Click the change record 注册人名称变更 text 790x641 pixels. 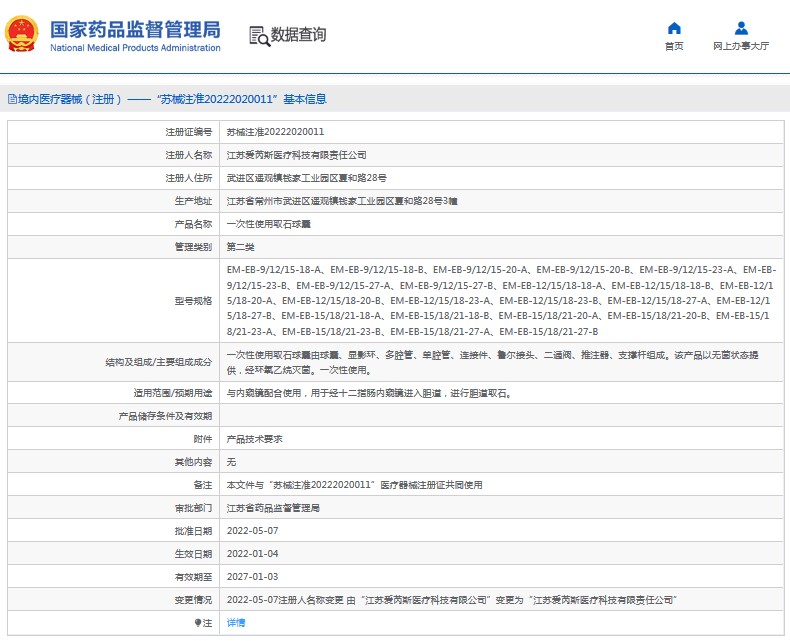(x=451, y=600)
